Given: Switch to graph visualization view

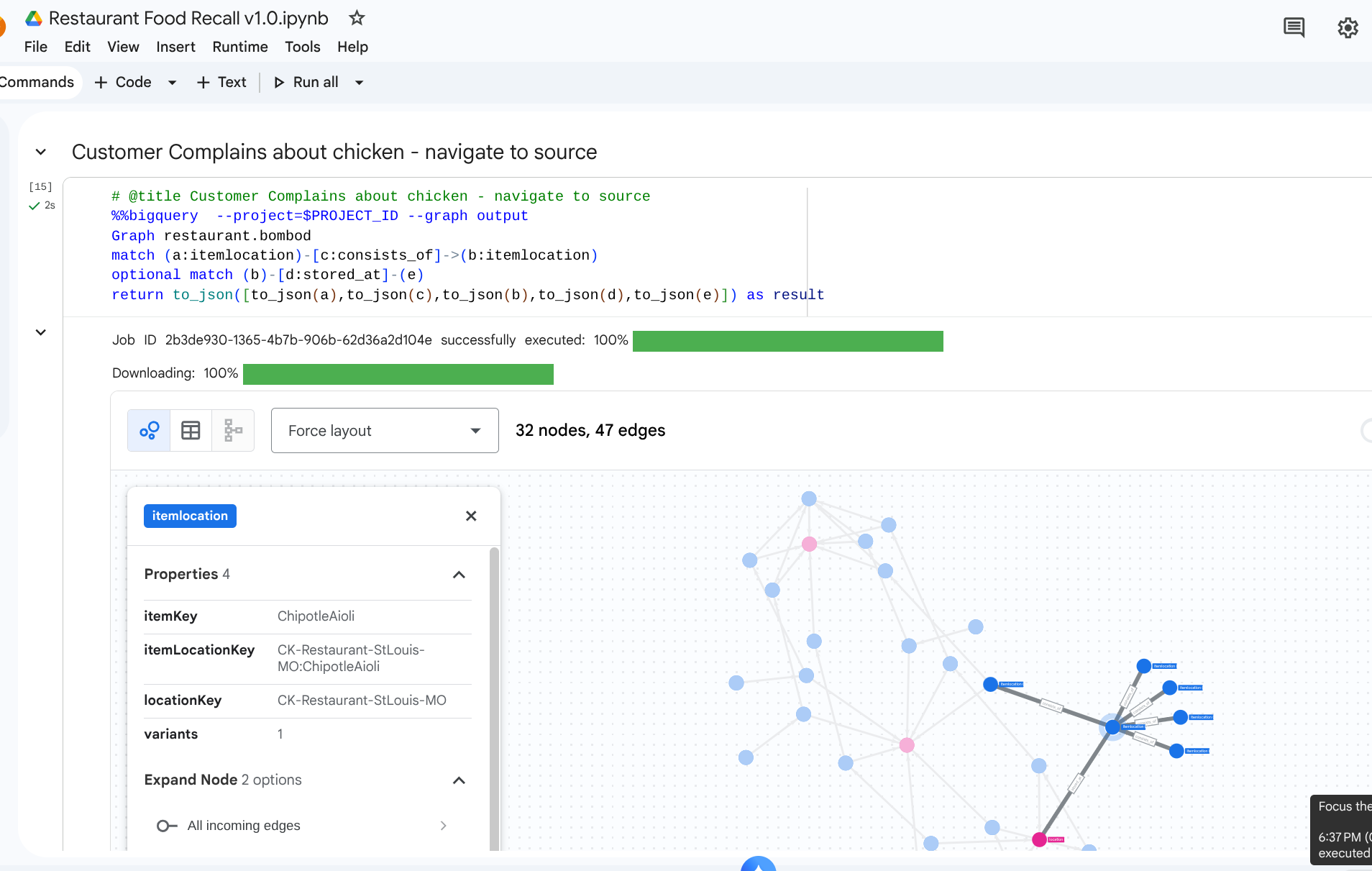Looking at the screenshot, I should pos(149,431).
